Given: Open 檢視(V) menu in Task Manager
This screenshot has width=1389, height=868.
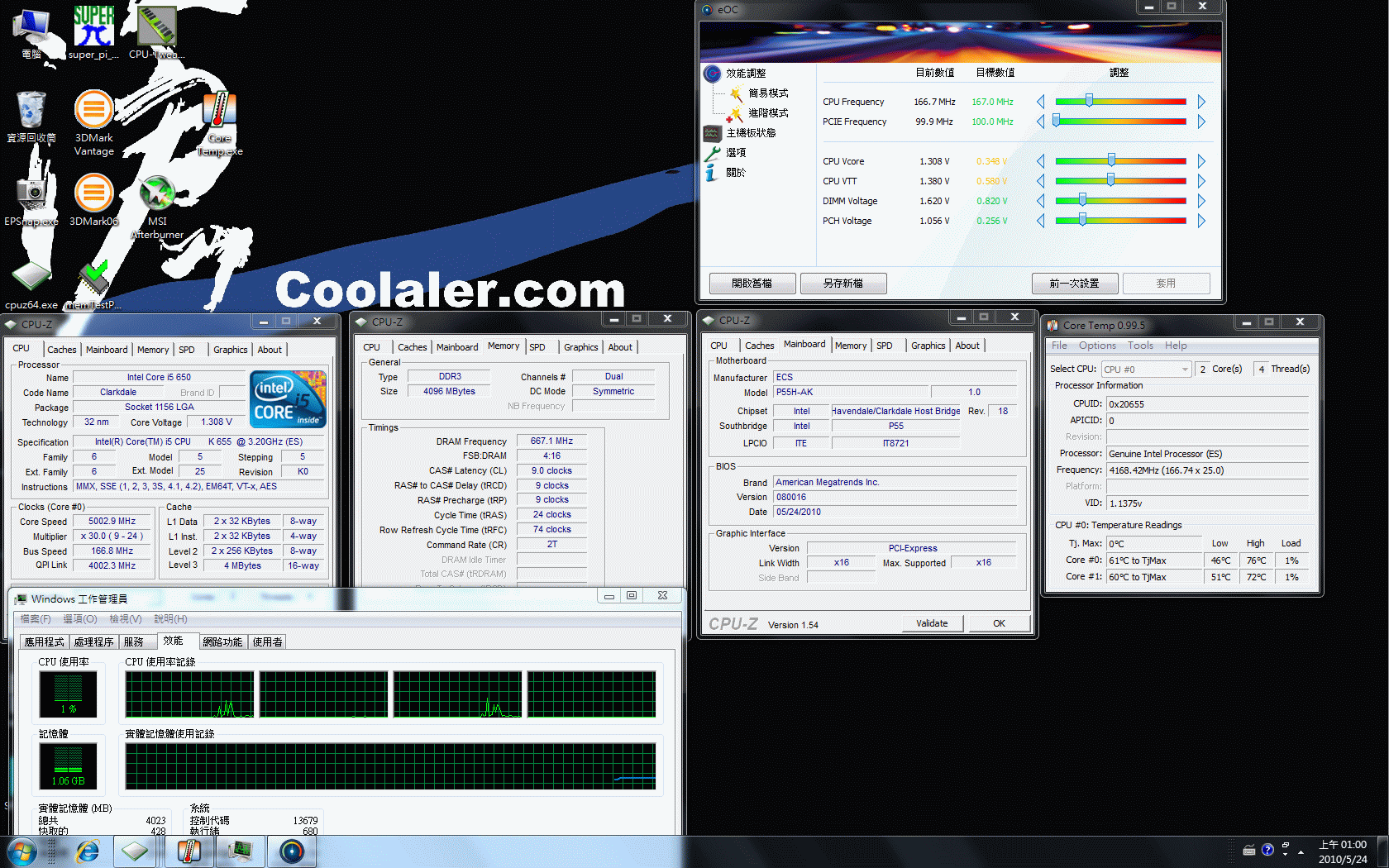Looking at the screenshot, I should tap(126, 619).
